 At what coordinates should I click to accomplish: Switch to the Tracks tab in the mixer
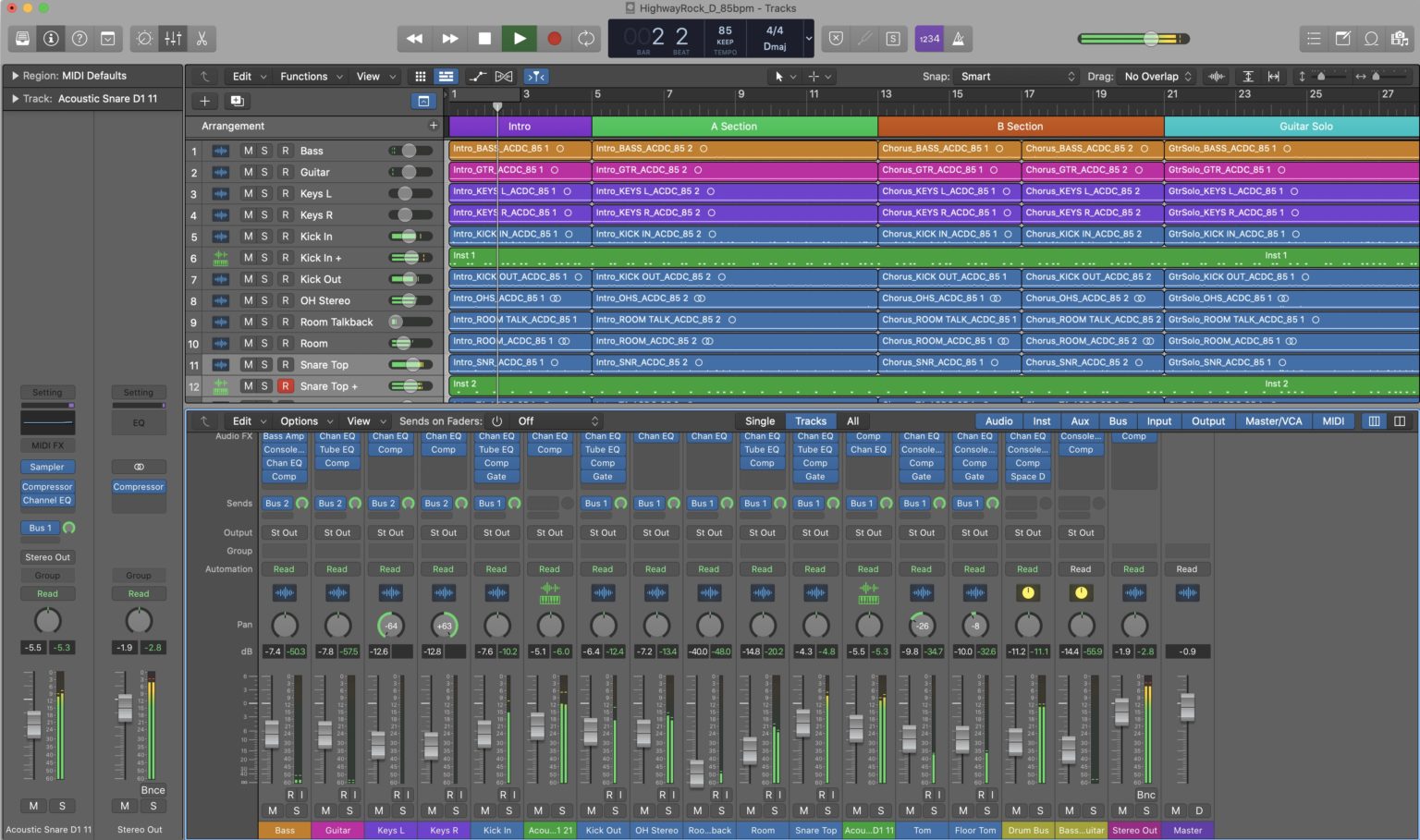(811, 420)
